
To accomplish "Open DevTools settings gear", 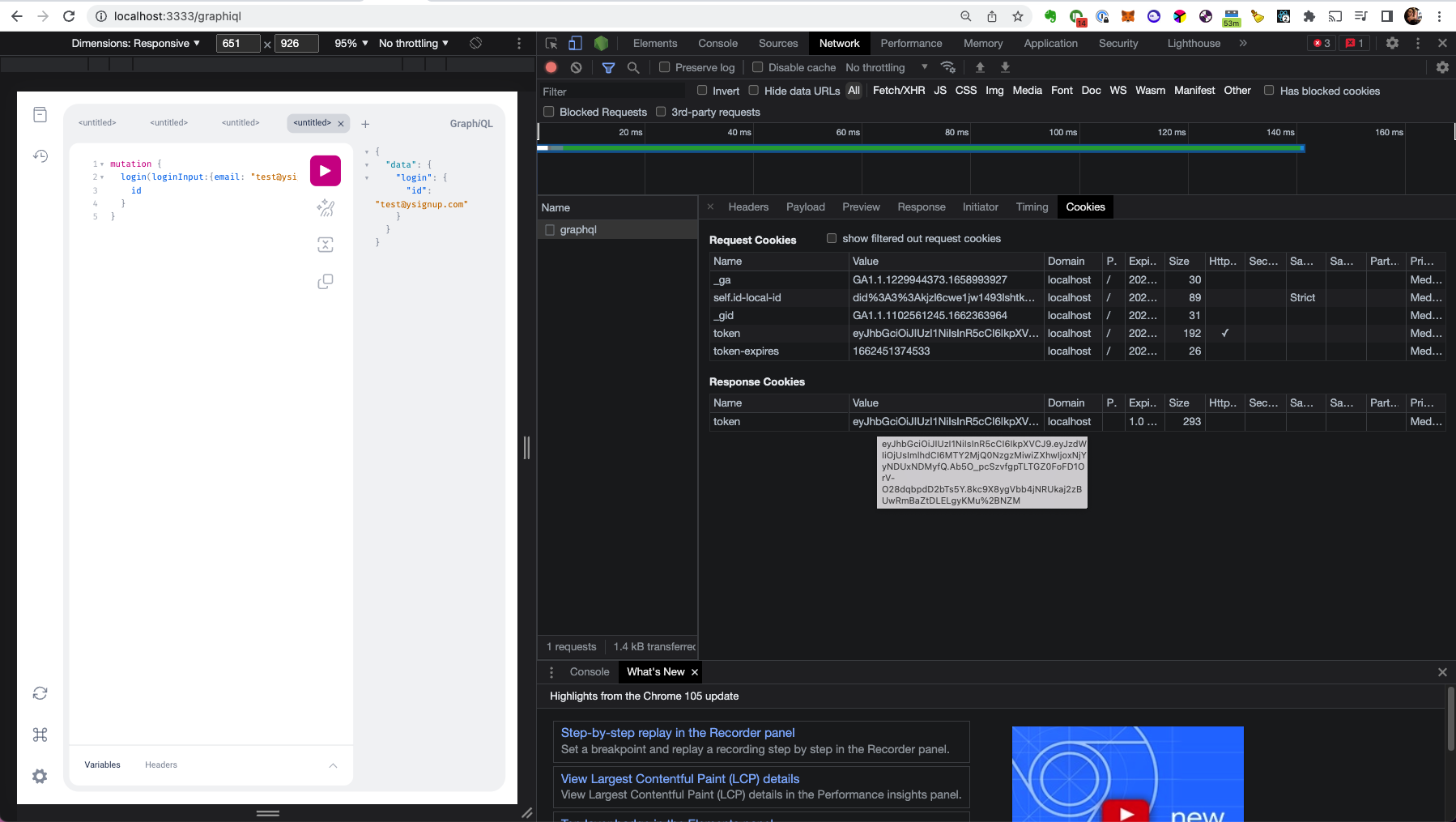I will click(1392, 43).
